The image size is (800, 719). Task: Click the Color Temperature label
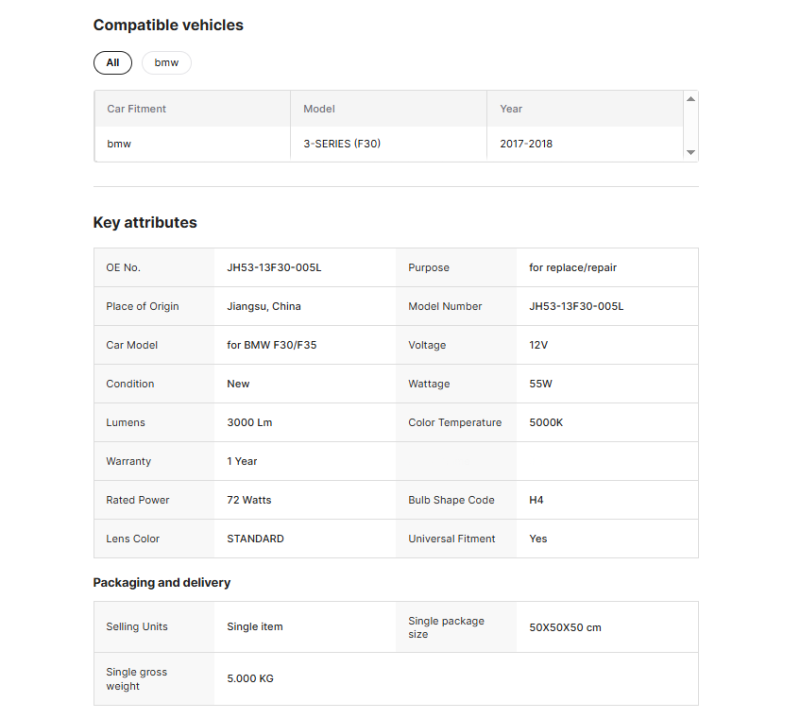(455, 423)
